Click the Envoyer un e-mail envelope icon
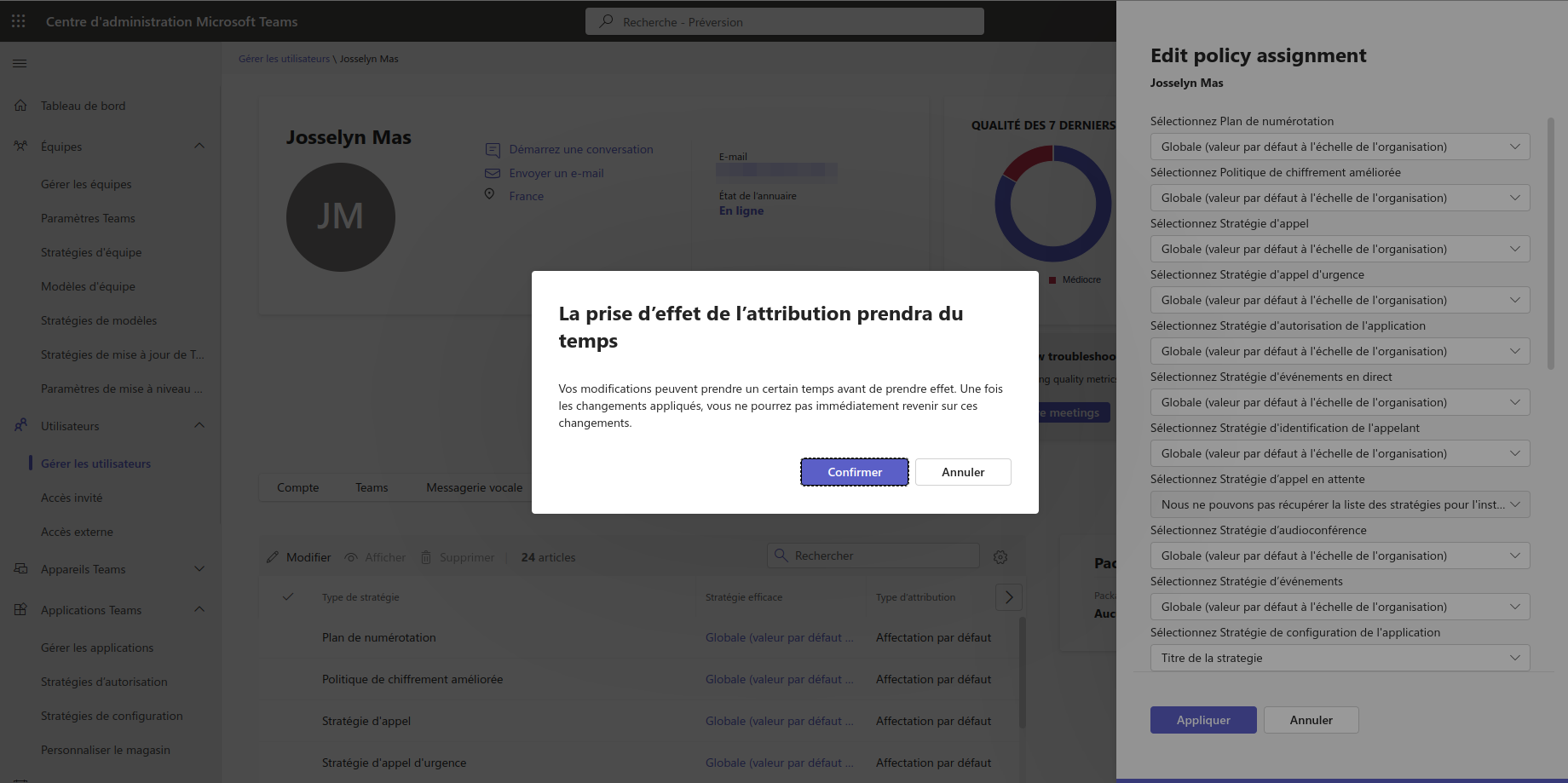 coord(493,173)
